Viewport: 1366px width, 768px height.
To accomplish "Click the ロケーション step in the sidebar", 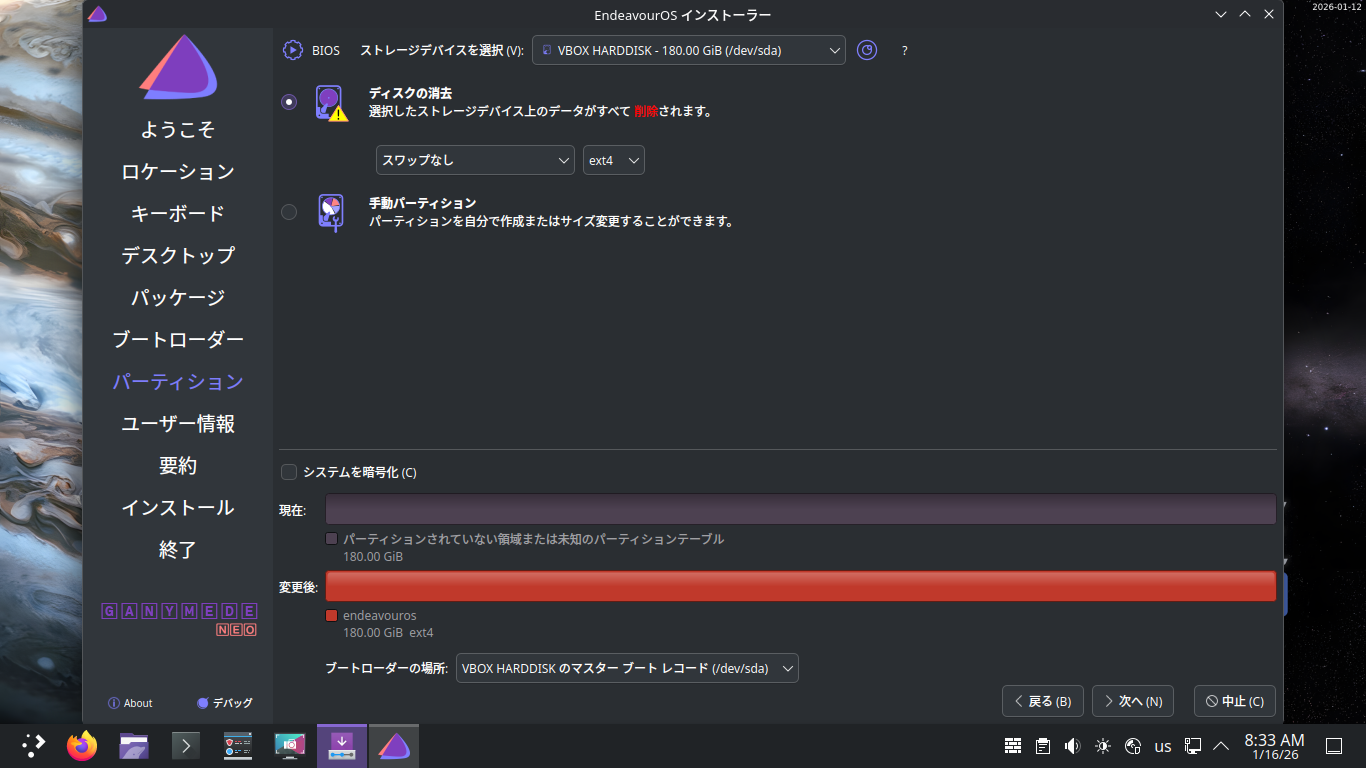I will click(x=178, y=172).
